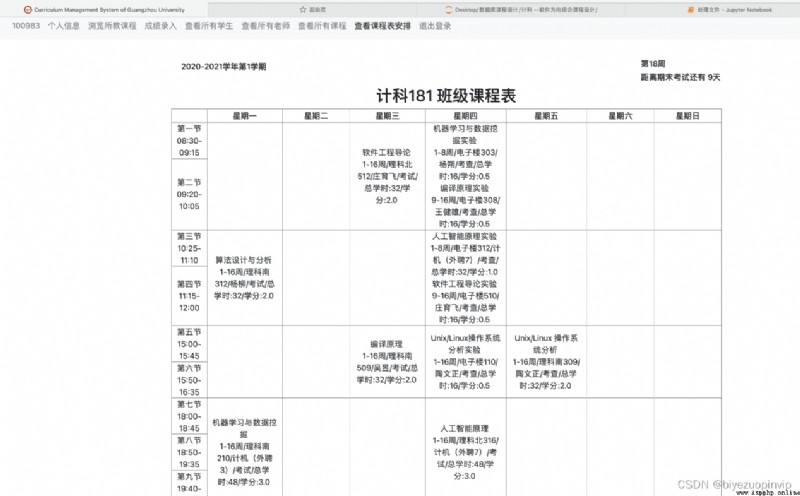This screenshot has height=496, width=800.
Task: Switch to the Desktop folder browser tab
Action: [520, 9]
